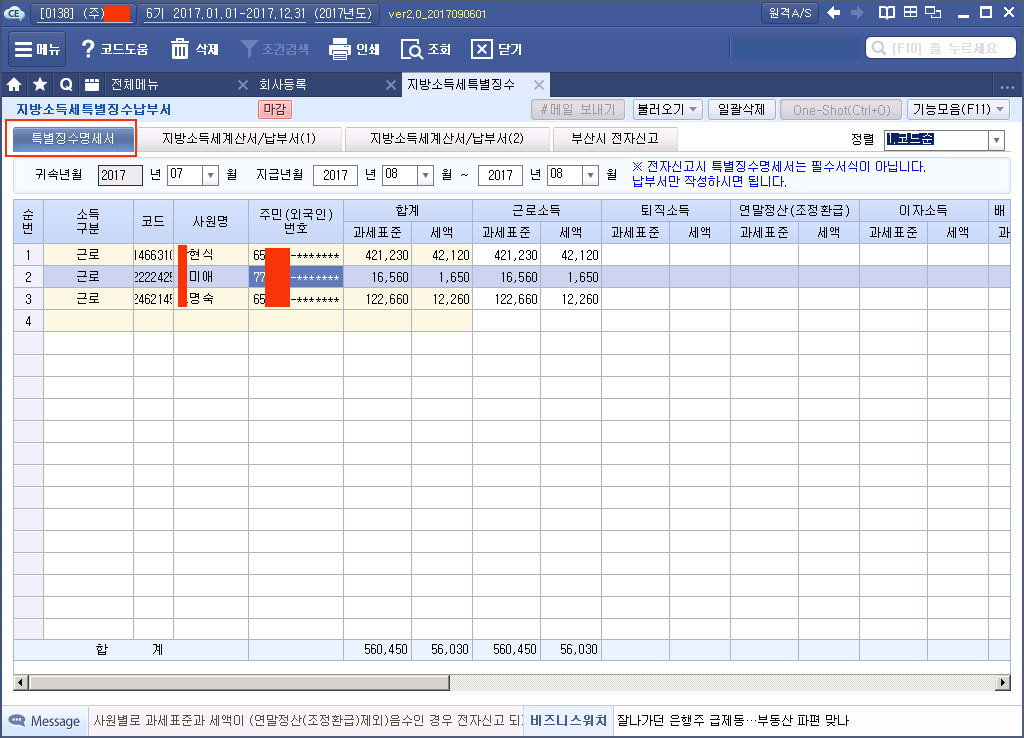Open the favorites star icon

tap(40, 85)
